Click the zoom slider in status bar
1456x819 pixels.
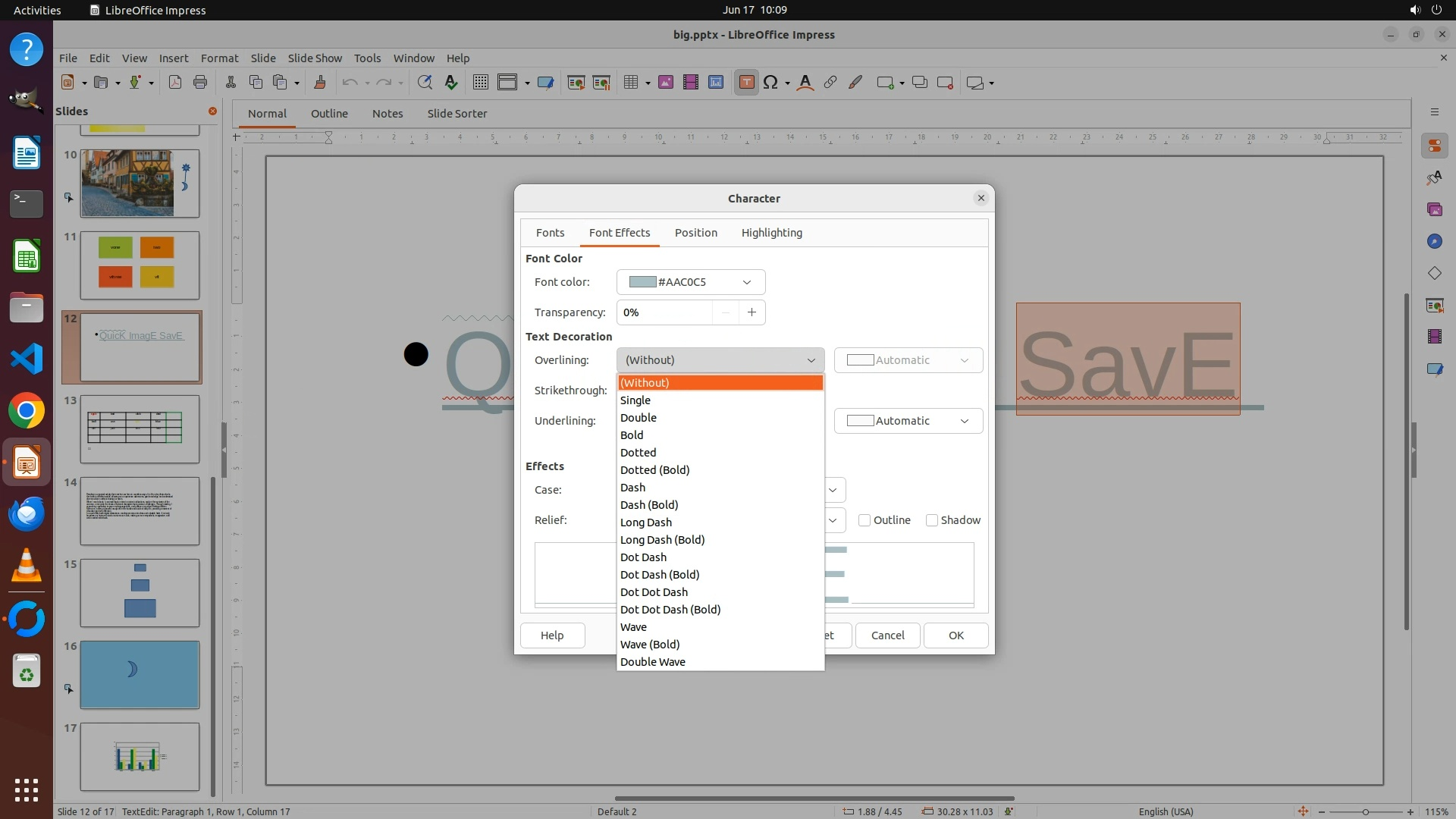tap(1365, 811)
